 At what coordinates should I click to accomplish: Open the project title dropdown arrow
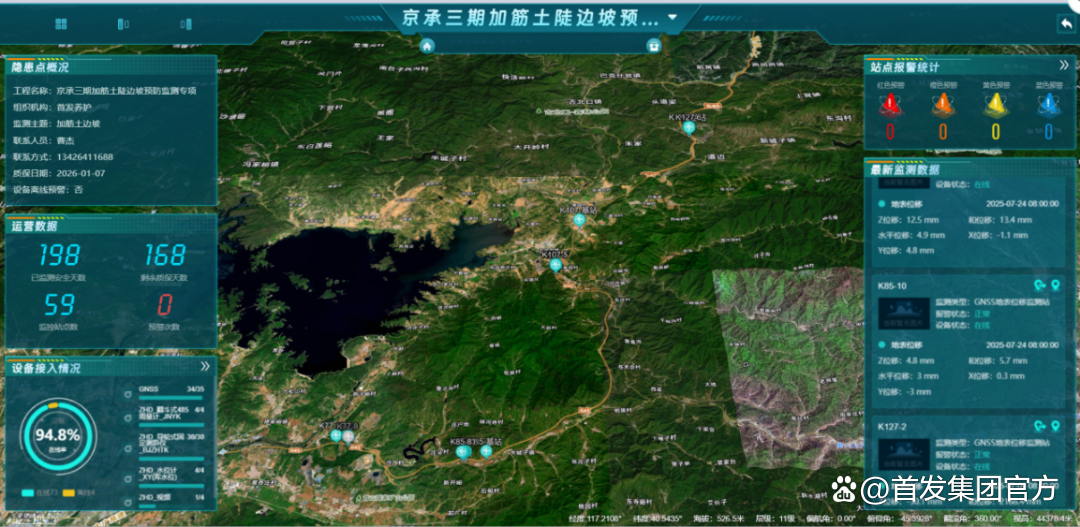(x=673, y=17)
